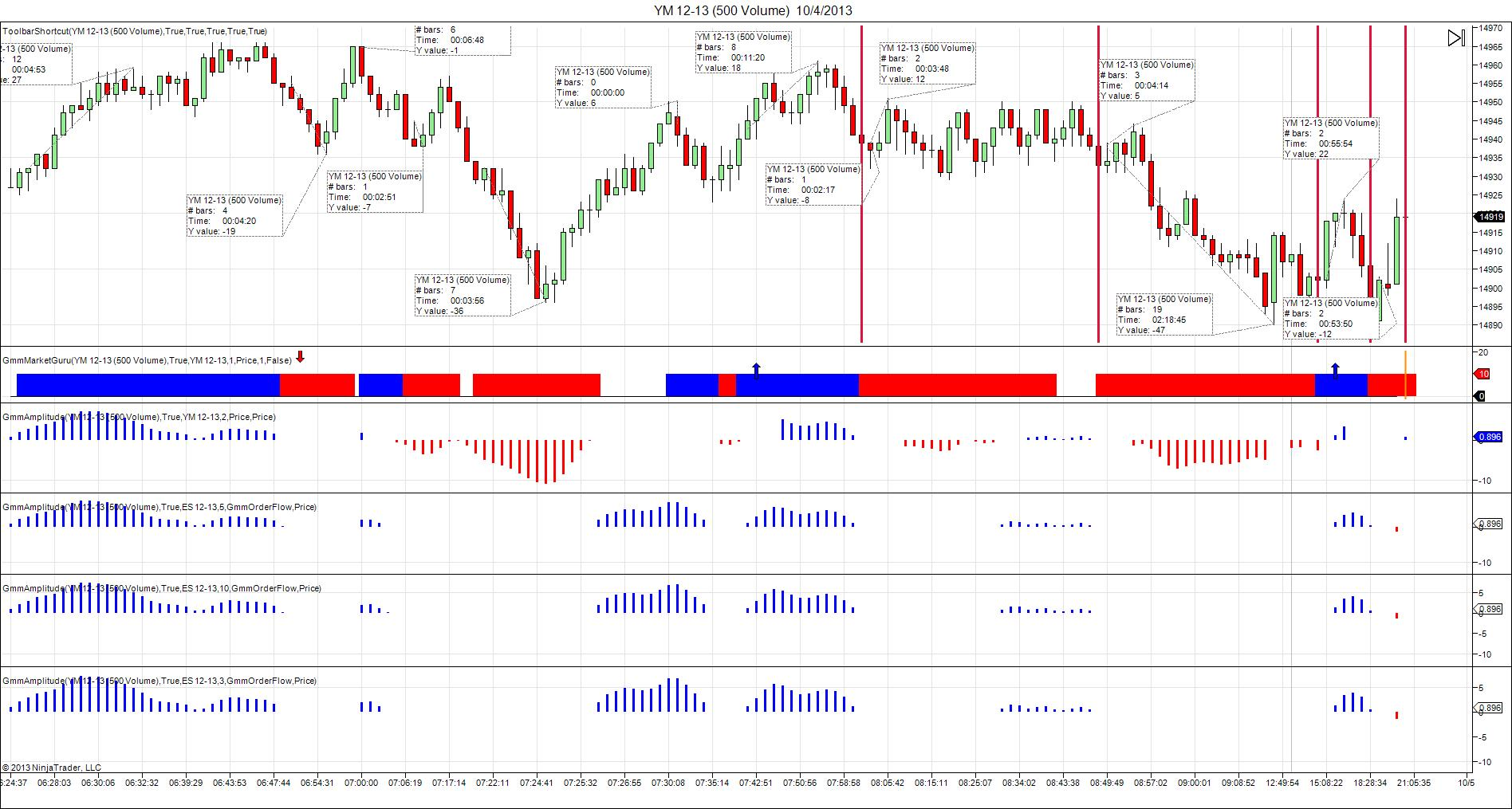Click the 21:05:35 time axis label
This screenshot has width=1512, height=809.
(x=1414, y=783)
